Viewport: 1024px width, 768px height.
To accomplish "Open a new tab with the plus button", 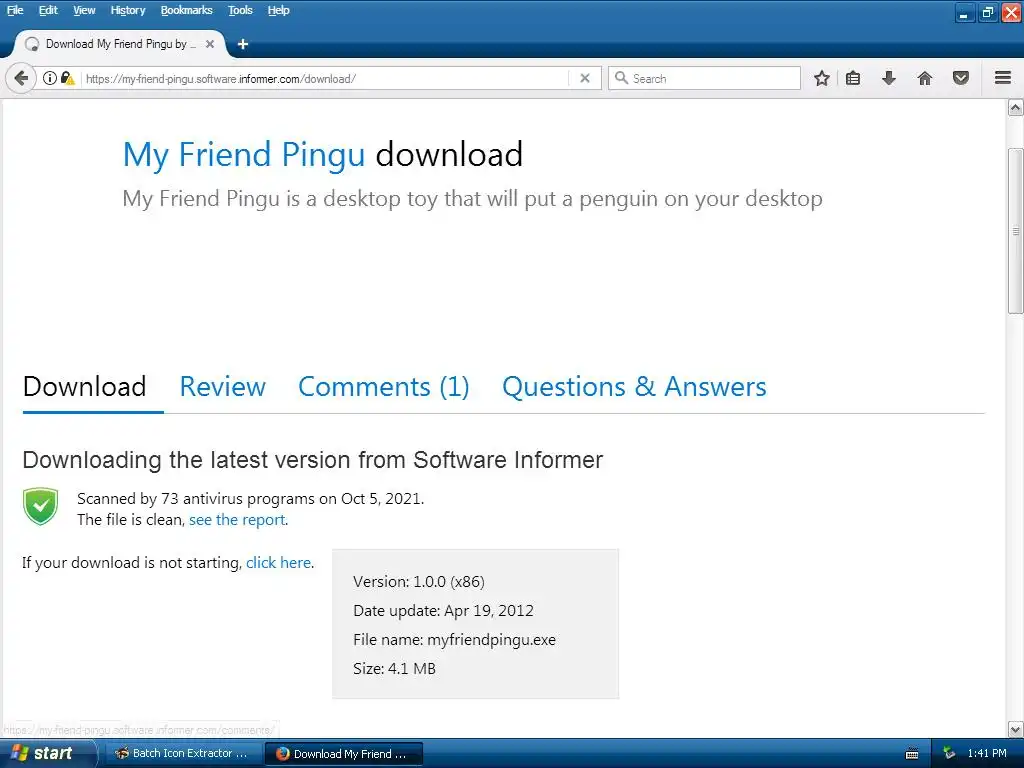I will (243, 44).
